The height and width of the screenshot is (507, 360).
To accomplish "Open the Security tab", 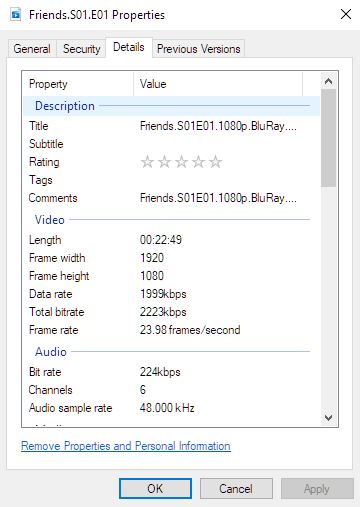I will tap(81, 49).
